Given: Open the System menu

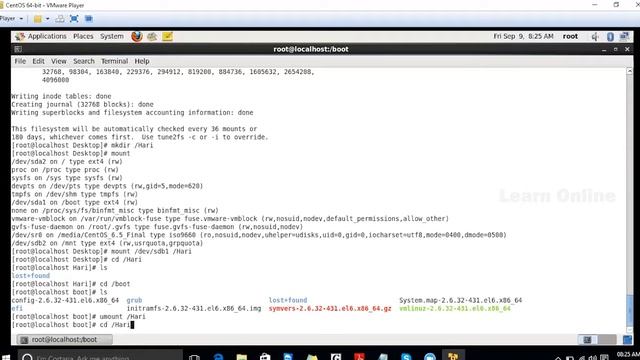Looking at the screenshot, I should pyautogui.click(x=112, y=36).
